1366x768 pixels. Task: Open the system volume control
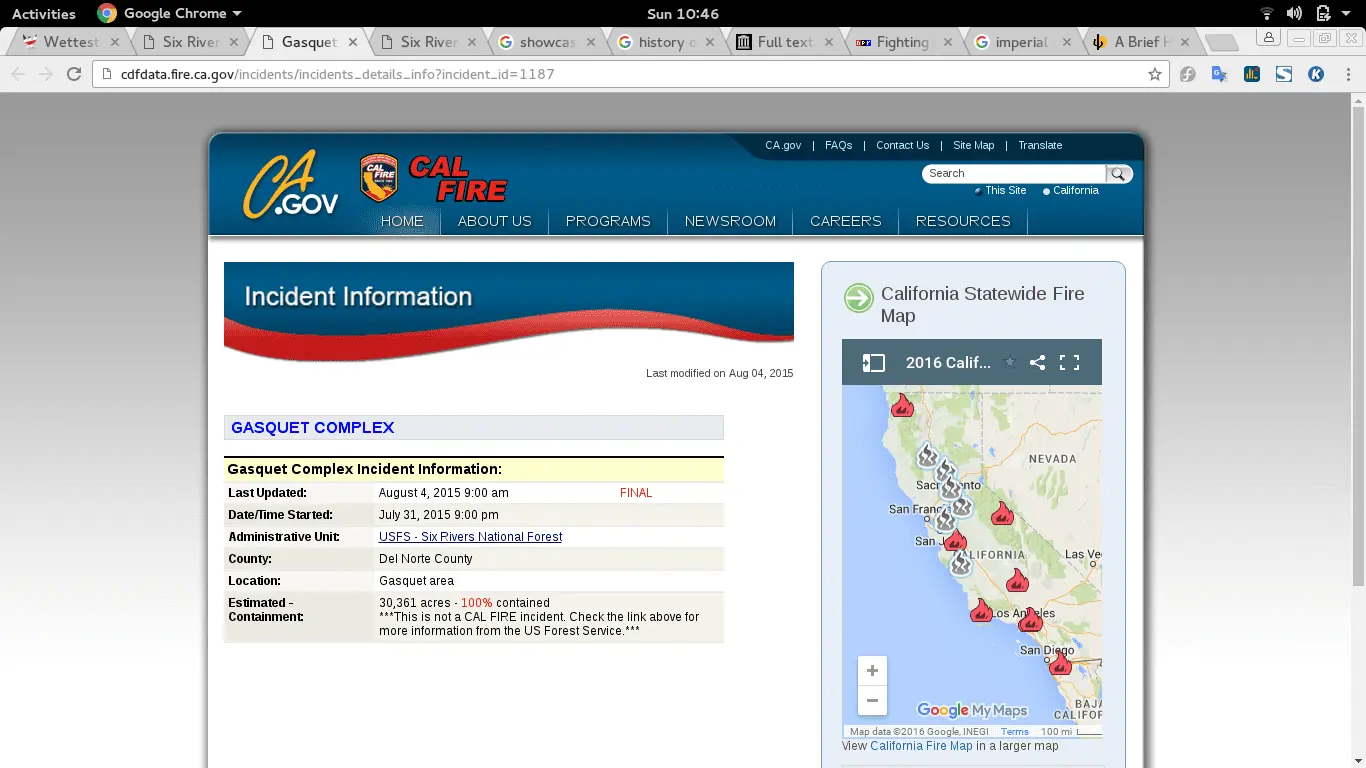tap(1294, 13)
